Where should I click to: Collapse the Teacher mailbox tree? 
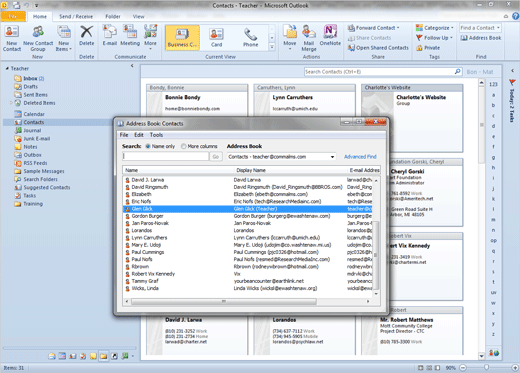tap(7, 68)
